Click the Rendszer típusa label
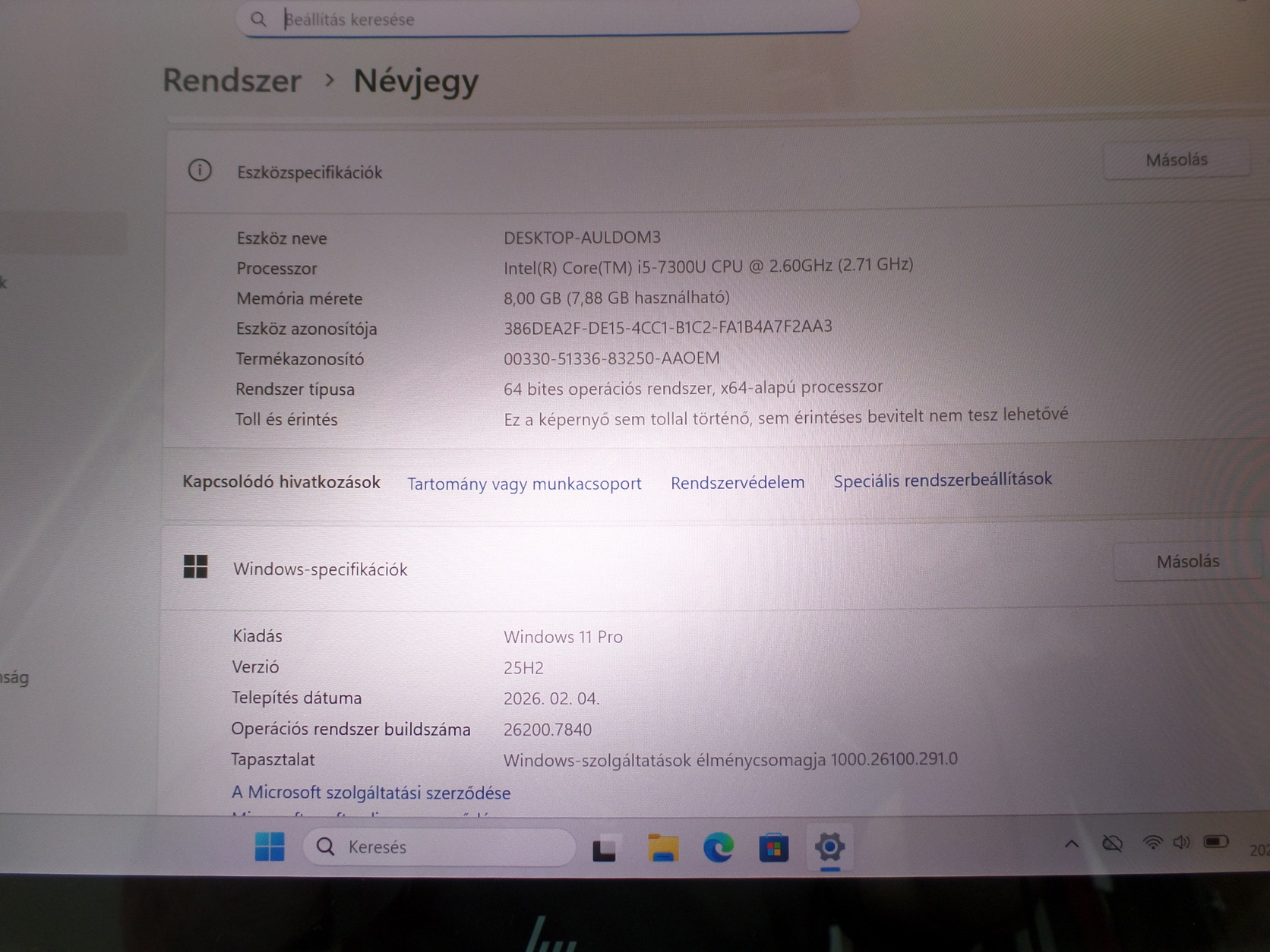 pos(295,389)
